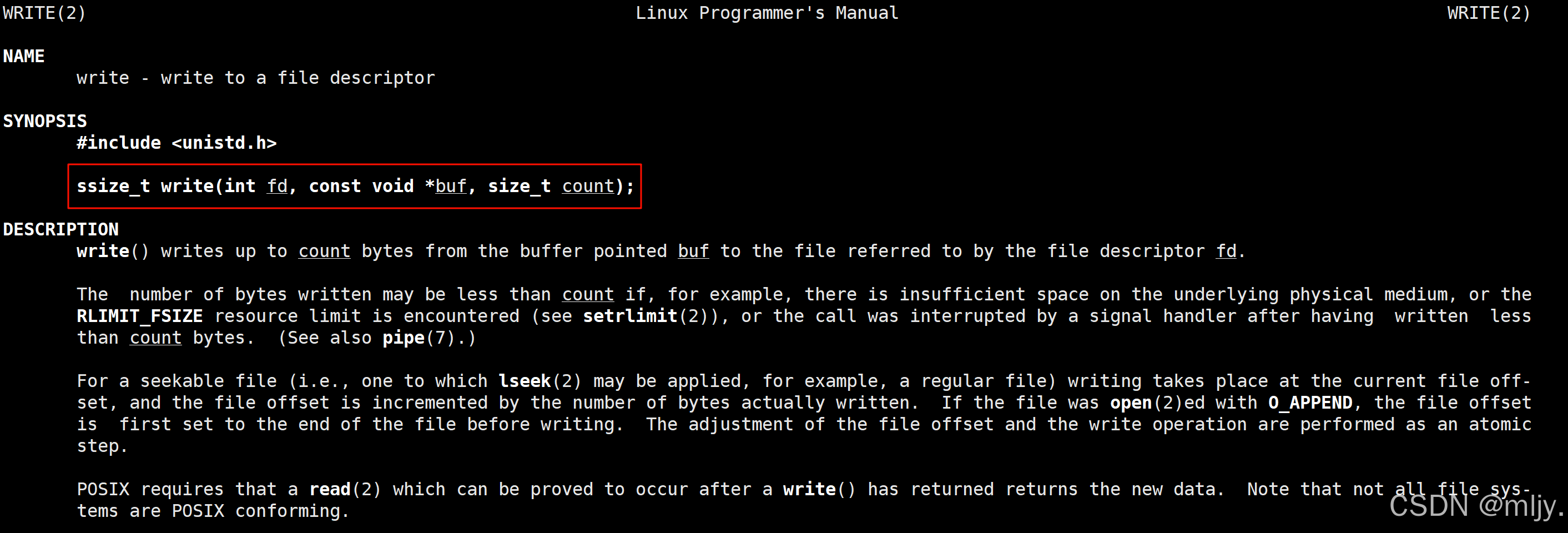Click underlined fd at end of first description line

[1226, 251]
